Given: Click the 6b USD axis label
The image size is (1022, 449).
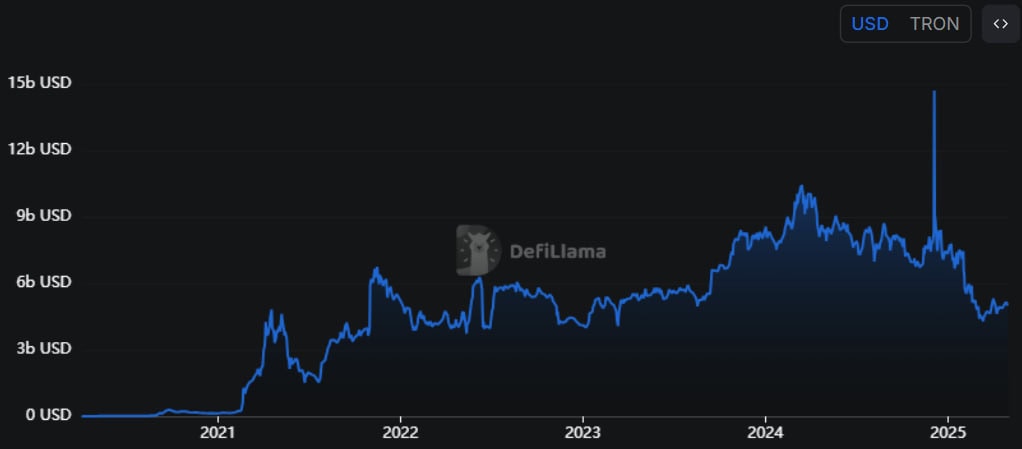Looking at the screenshot, I should (43, 282).
